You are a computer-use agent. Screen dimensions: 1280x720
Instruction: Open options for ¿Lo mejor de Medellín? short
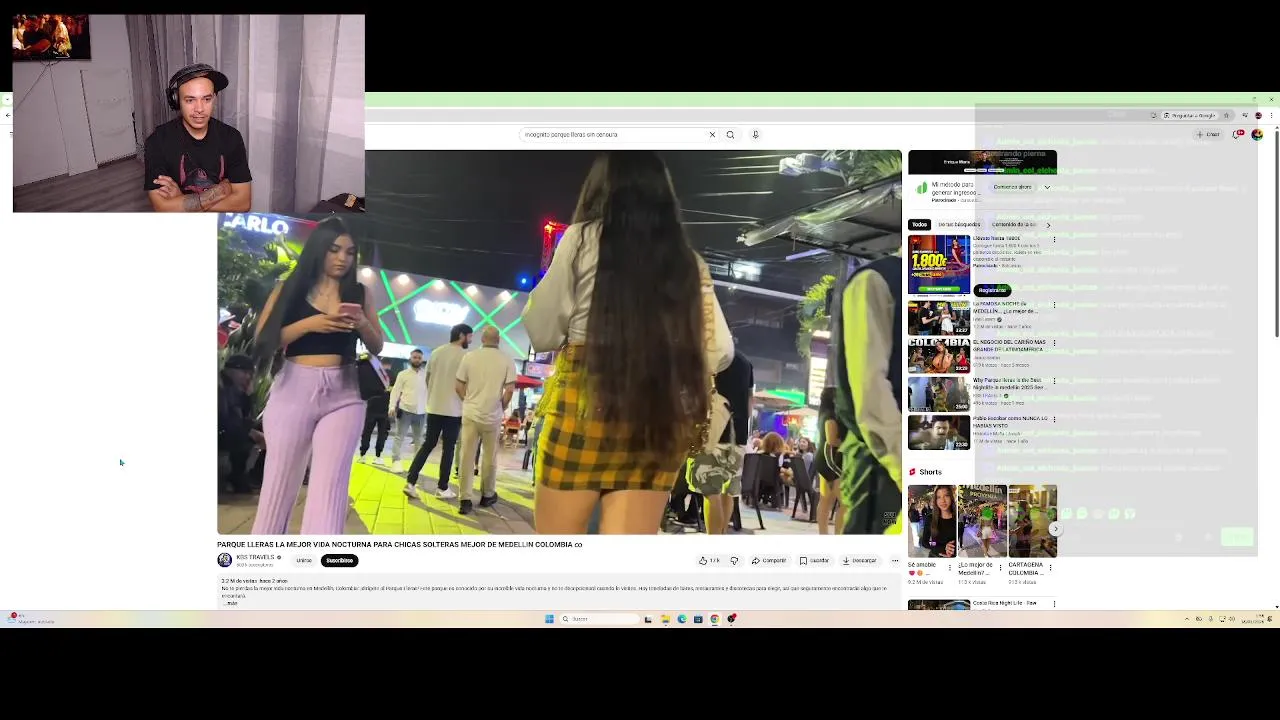click(x=1000, y=567)
